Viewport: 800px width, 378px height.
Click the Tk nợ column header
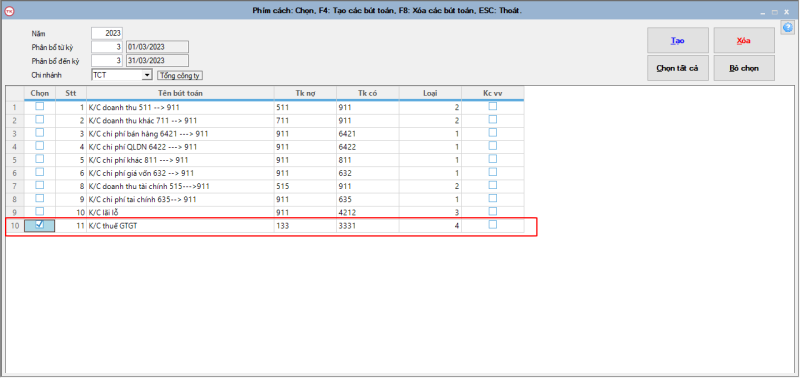(306, 93)
